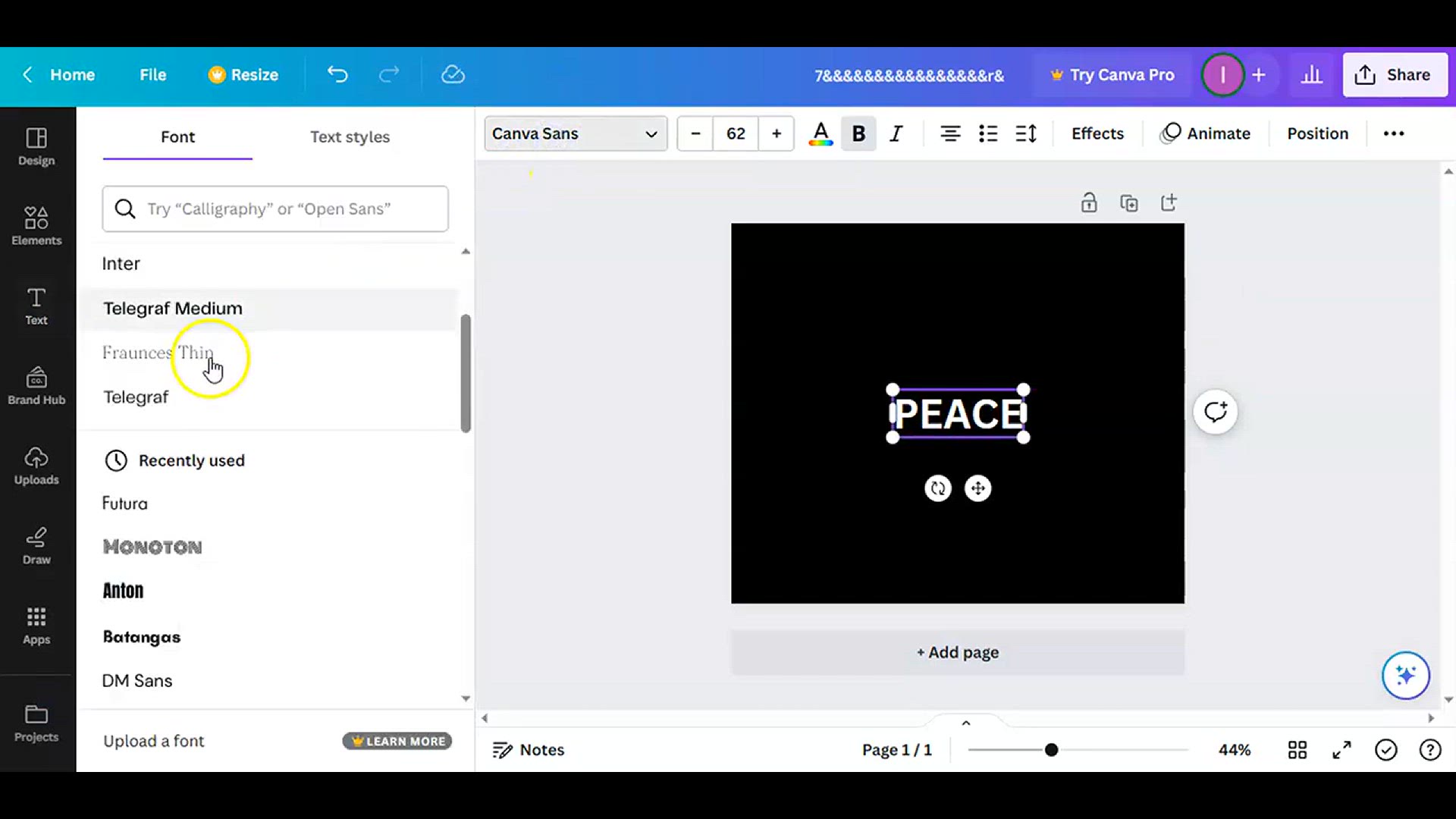
Task: View analytics insights icon
Action: [1312, 74]
